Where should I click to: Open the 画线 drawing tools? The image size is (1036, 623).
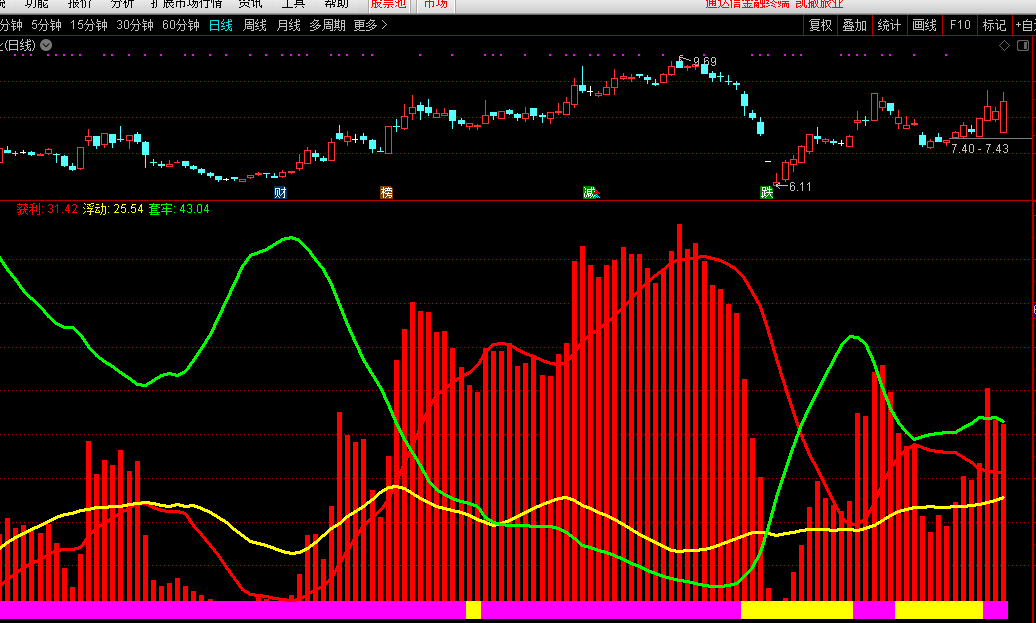click(x=924, y=25)
